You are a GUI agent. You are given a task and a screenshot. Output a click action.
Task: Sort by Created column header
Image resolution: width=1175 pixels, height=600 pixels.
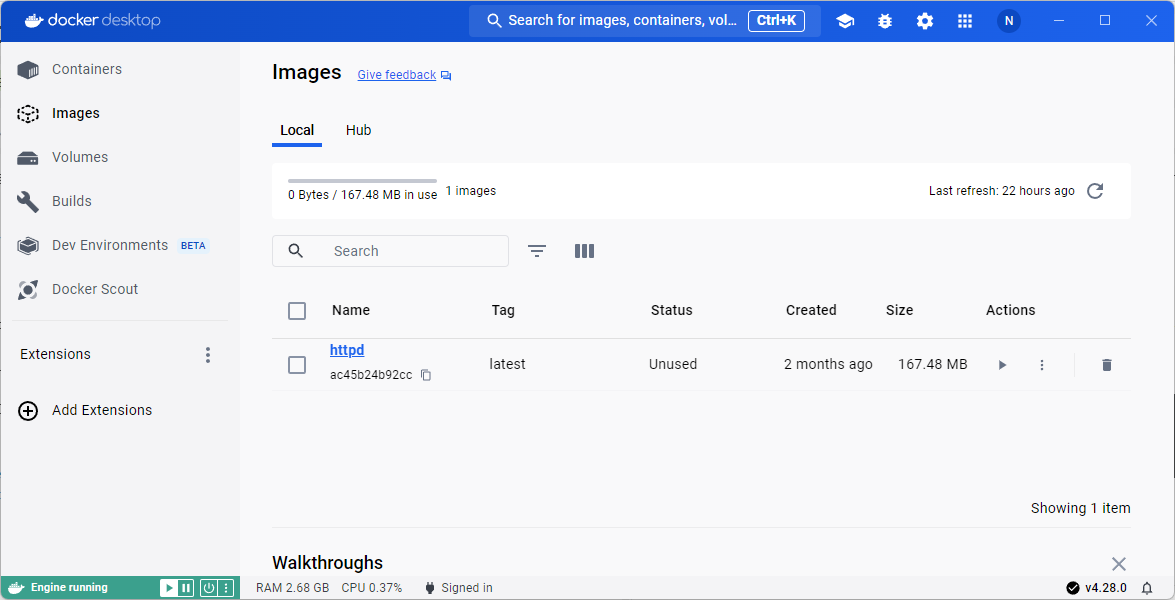click(811, 311)
